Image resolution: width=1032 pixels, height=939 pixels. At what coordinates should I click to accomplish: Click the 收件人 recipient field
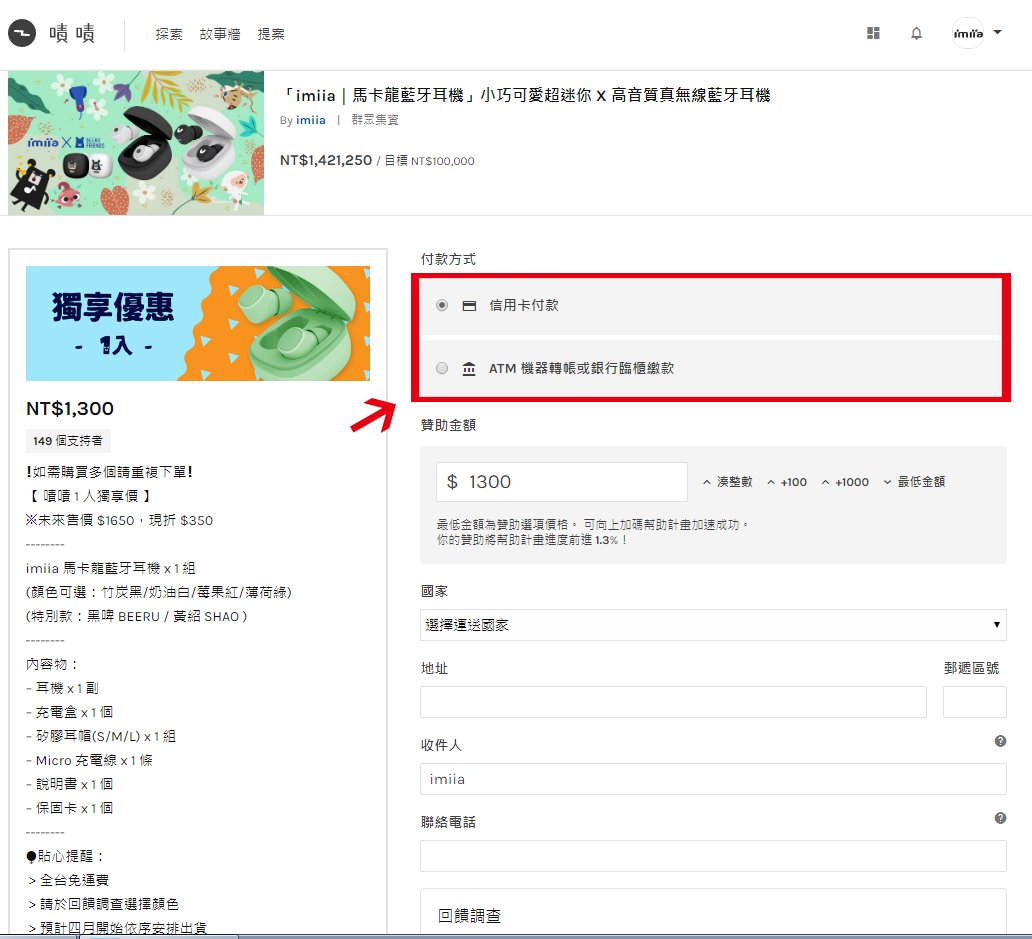[713, 779]
